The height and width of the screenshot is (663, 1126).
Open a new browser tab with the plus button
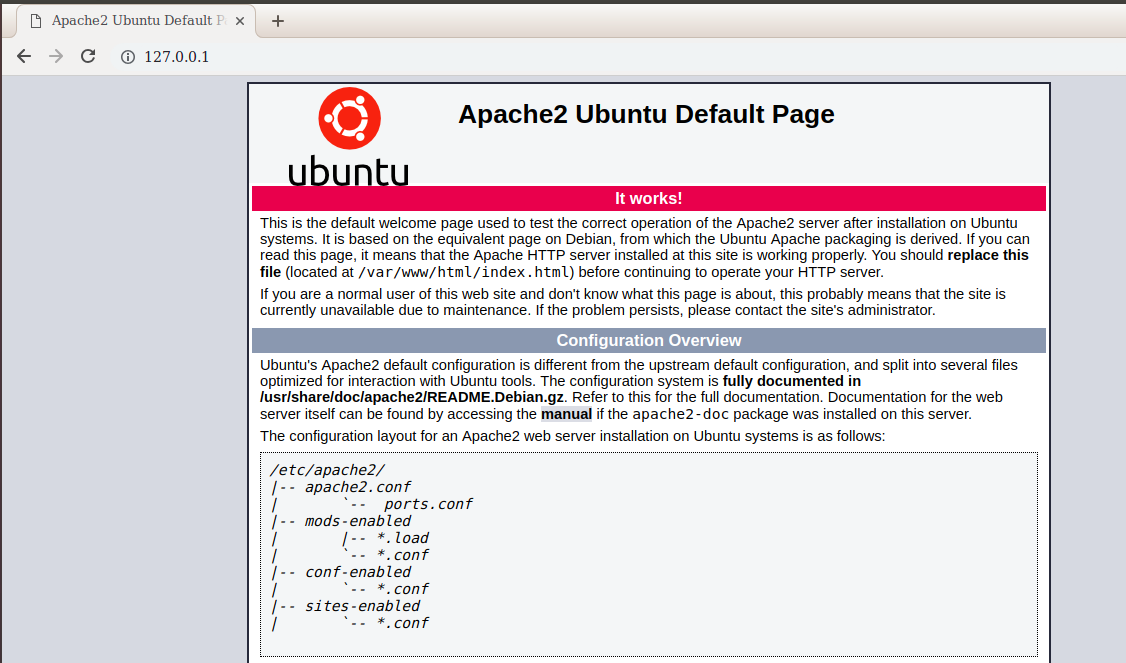278,20
